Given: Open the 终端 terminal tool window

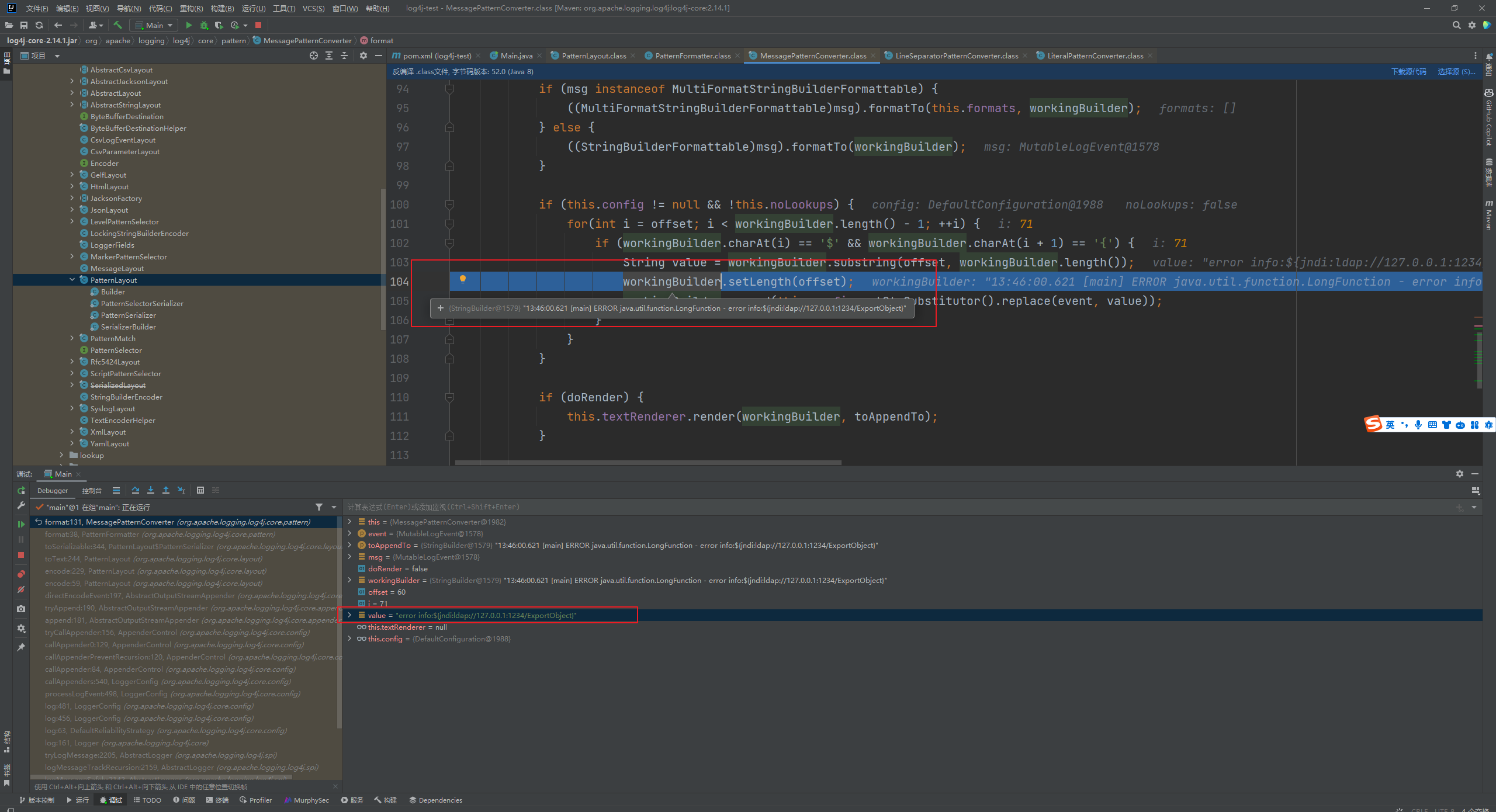Looking at the screenshot, I should [x=217, y=800].
